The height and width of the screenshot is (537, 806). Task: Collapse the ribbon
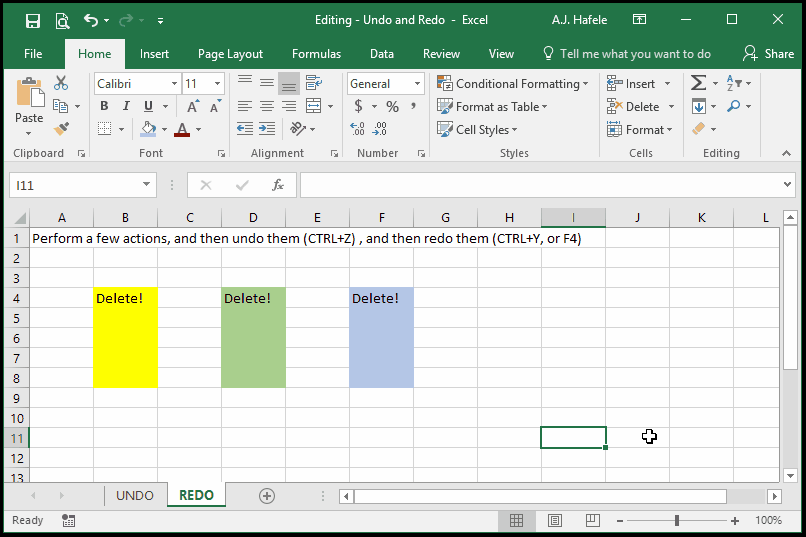786,153
